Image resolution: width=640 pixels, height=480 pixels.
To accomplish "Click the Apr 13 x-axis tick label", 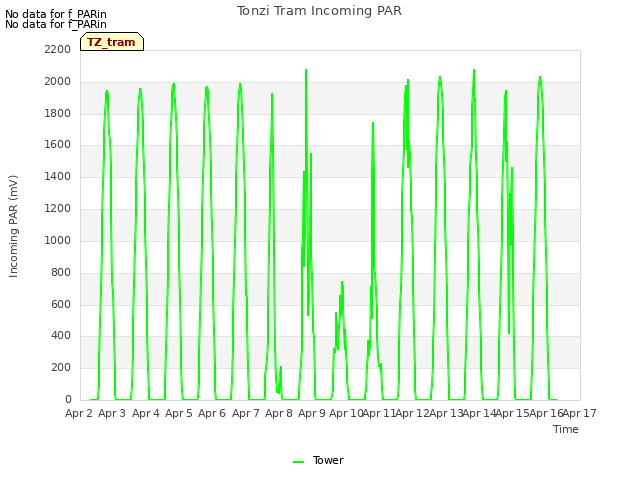I will click(446, 413).
